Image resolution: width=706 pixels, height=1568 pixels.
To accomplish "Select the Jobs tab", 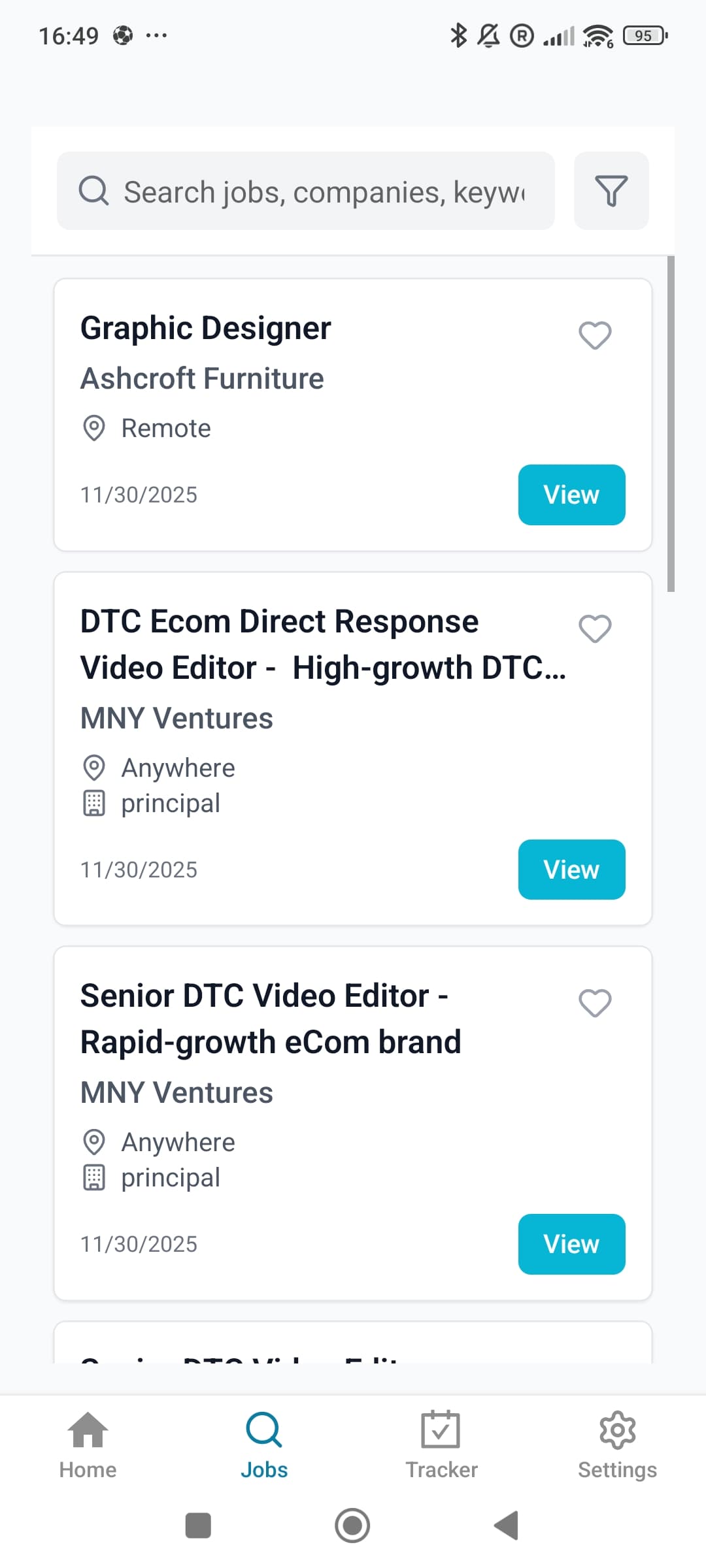I will click(x=264, y=1445).
